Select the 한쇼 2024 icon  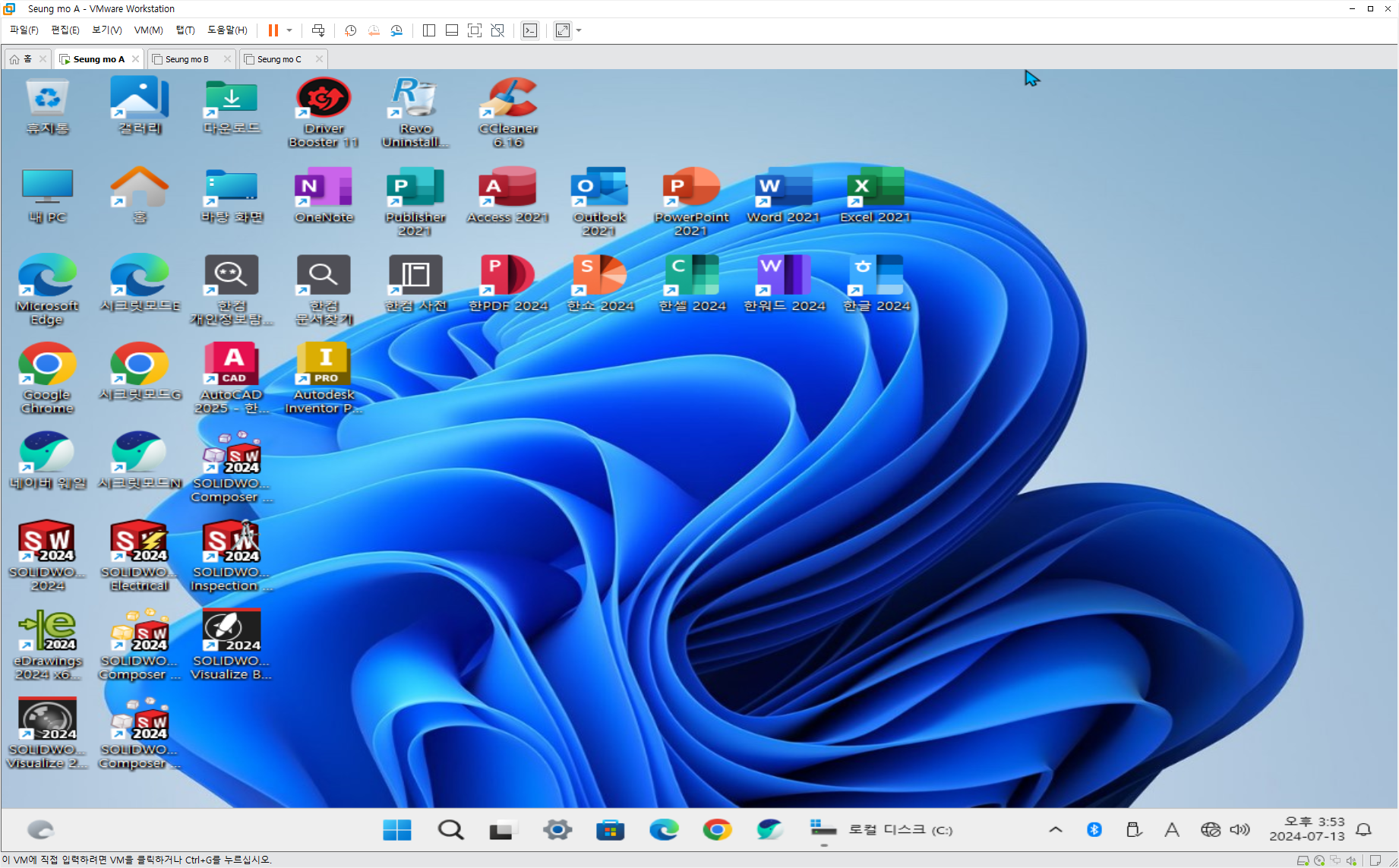tap(600, 285)
